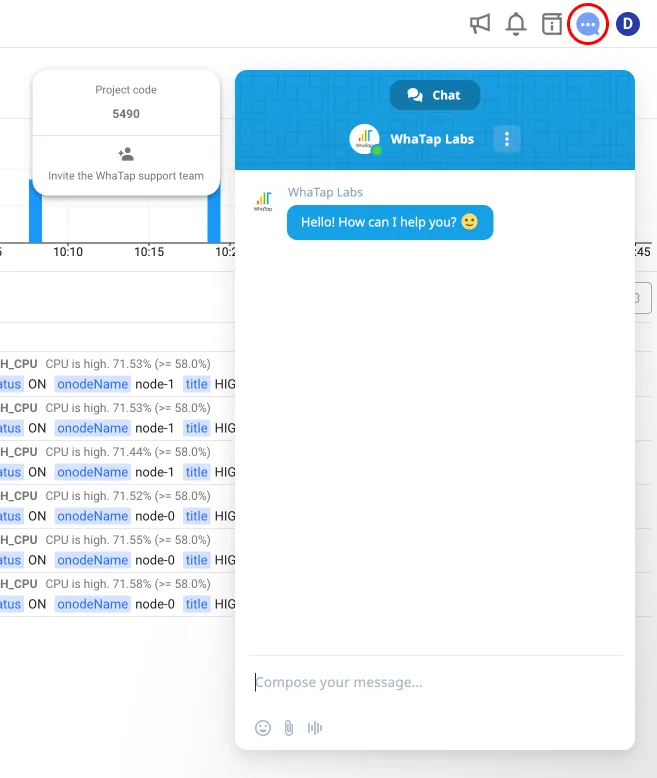This screenshot has height=778, width=657.
Task: Click the voice message waveform icon
Action: pos(315,728)
